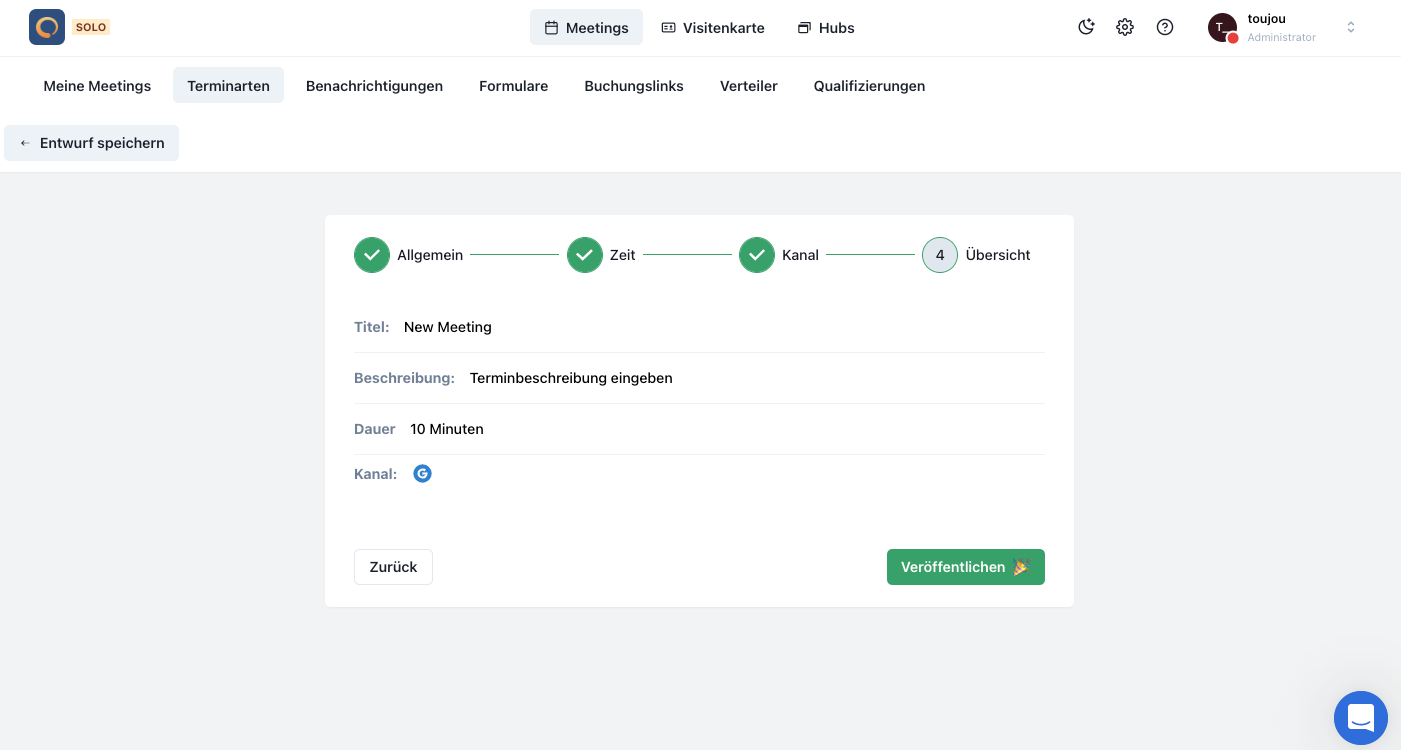Screen dimensions: 1401x750
Task: Return to the Kanal step checkmark
Action: (x=757, y=255)
